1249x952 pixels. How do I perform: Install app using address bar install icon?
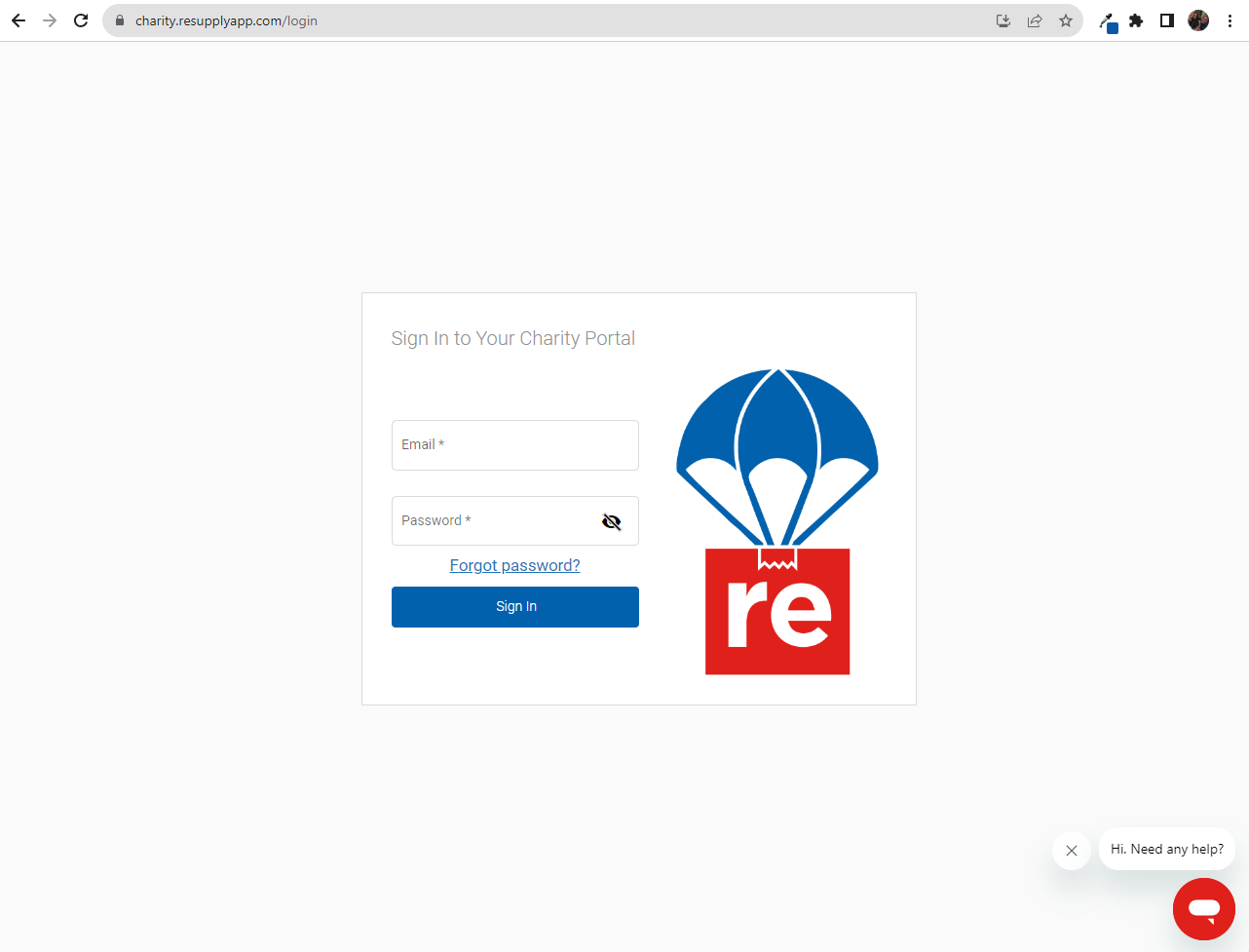[1003, 20]
